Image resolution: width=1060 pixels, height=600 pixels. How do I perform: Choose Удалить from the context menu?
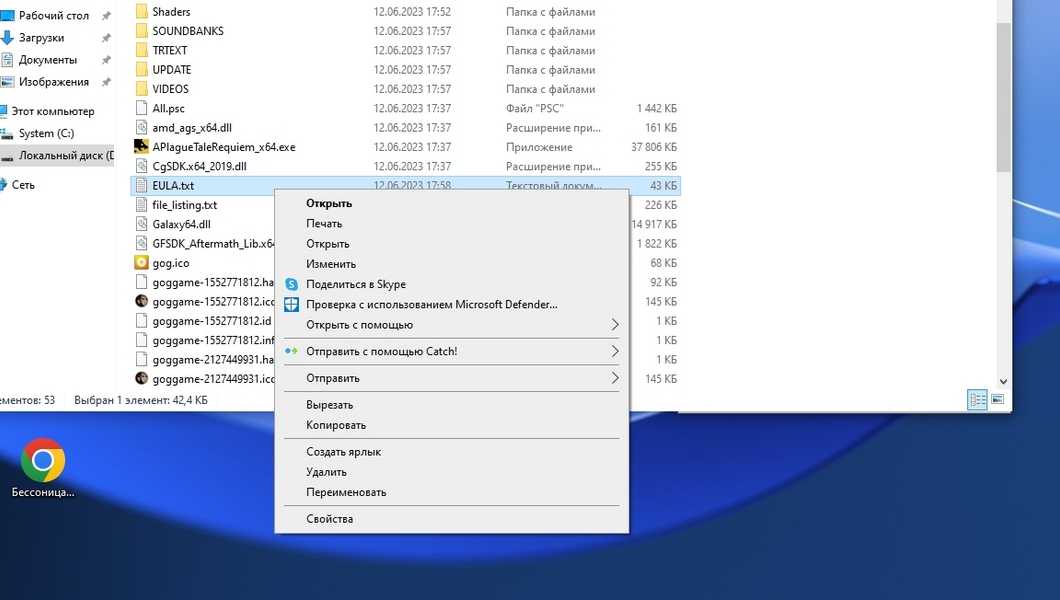click(x=326, y=472)
